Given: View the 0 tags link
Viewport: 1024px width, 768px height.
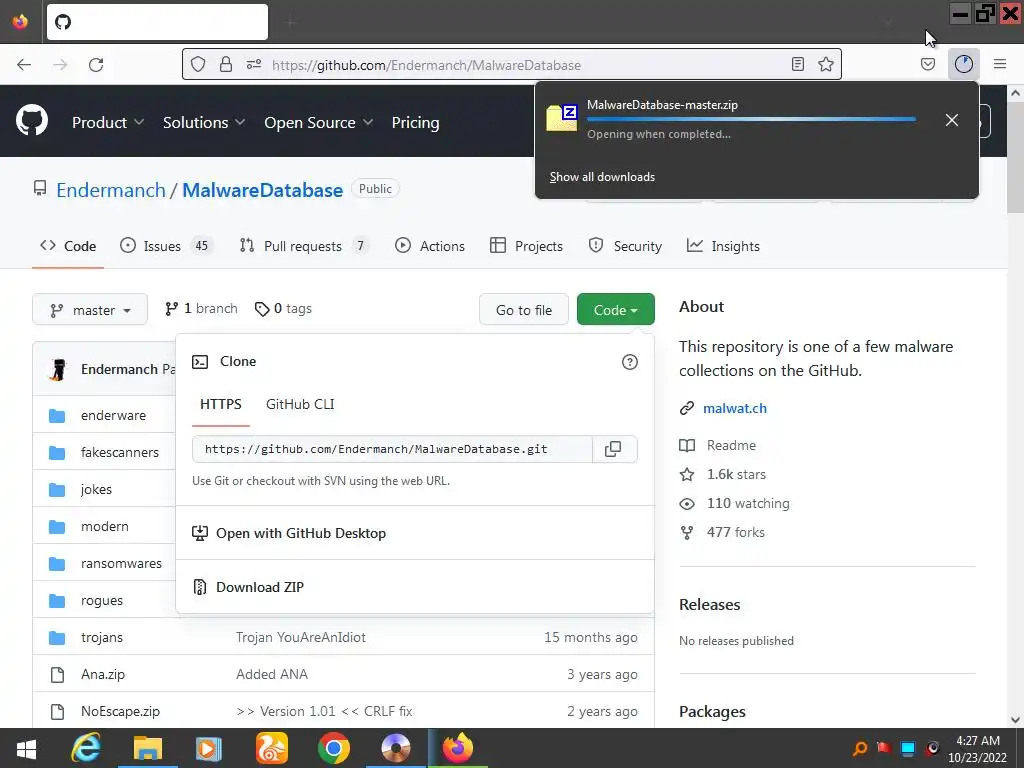Looking at the screenshot, I should [x=283, y=308].
